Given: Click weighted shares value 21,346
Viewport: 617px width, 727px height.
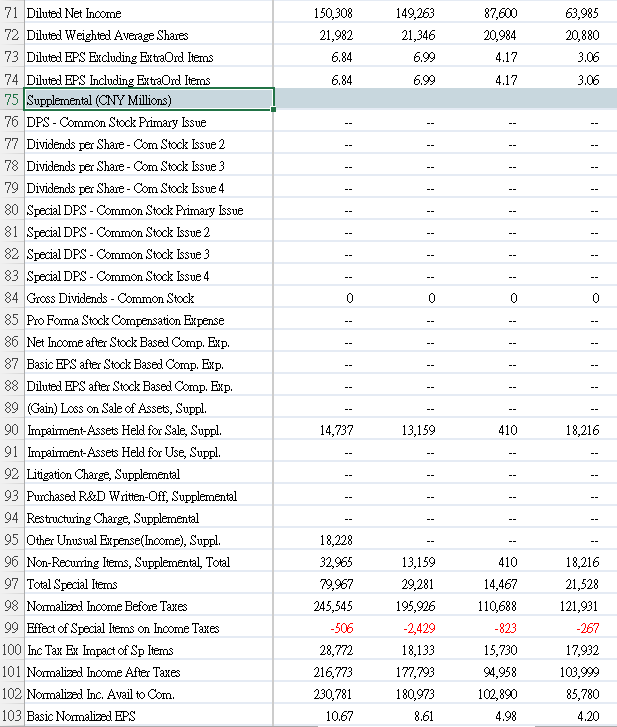Looking at the screenshot, I should [418, 35].
